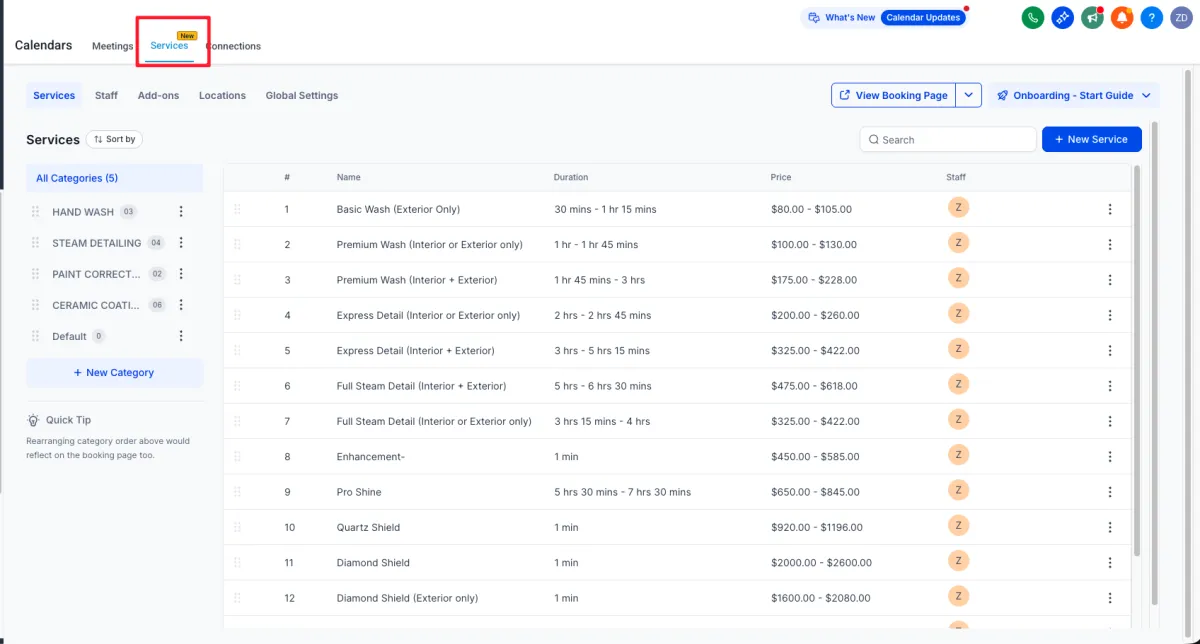Image resolution: width=1200 pixels, height=644 pixels.
Task: Click drag handle for Basic Wash row
Action: click(238, 210)
